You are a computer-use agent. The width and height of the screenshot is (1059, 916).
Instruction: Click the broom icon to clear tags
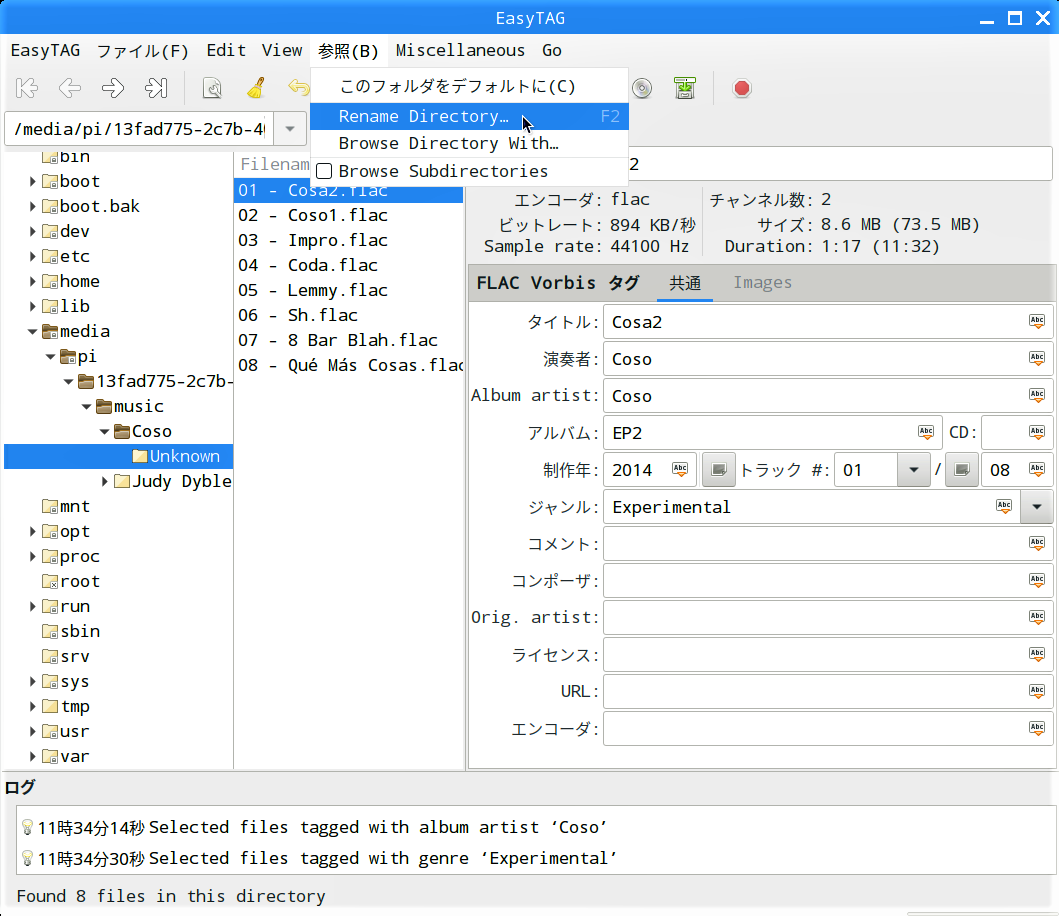click(255, 88)
